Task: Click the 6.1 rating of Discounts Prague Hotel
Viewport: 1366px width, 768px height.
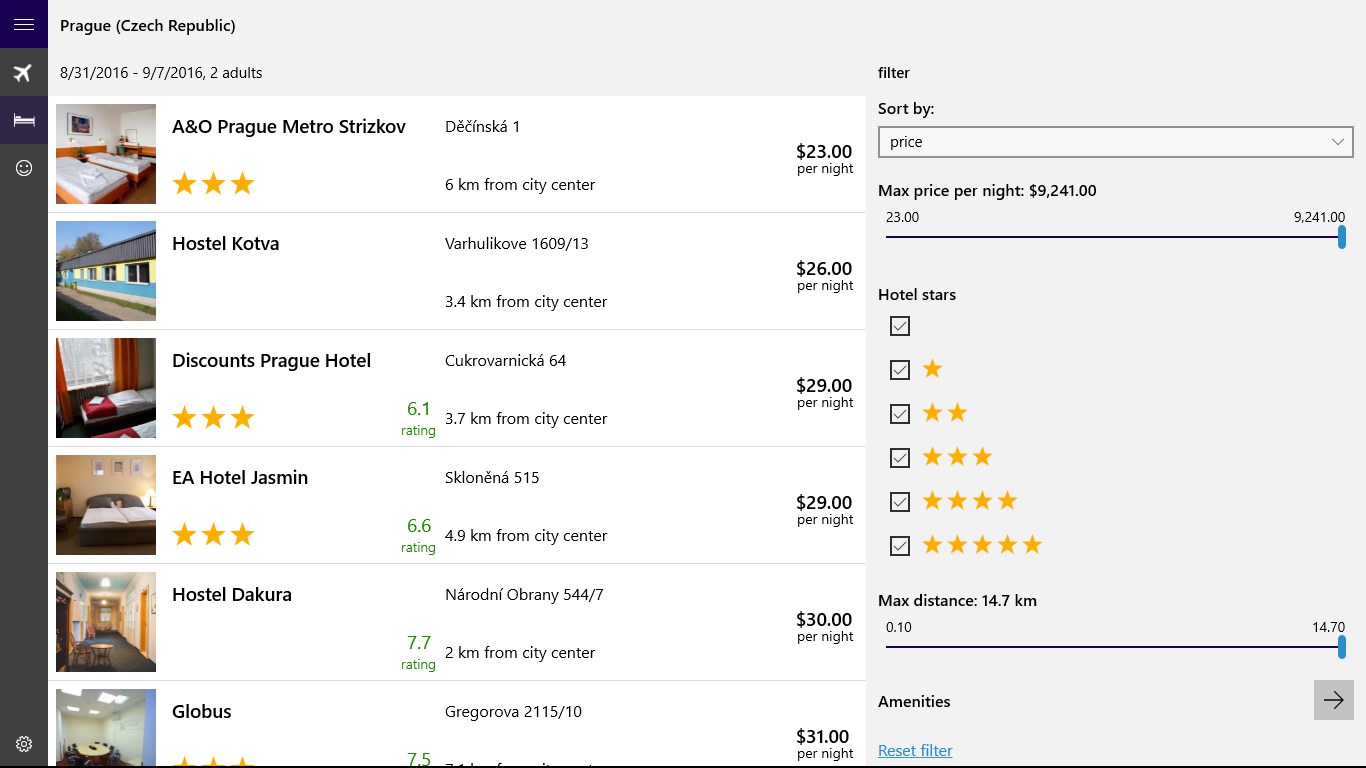Action: [x=419, y=409]
